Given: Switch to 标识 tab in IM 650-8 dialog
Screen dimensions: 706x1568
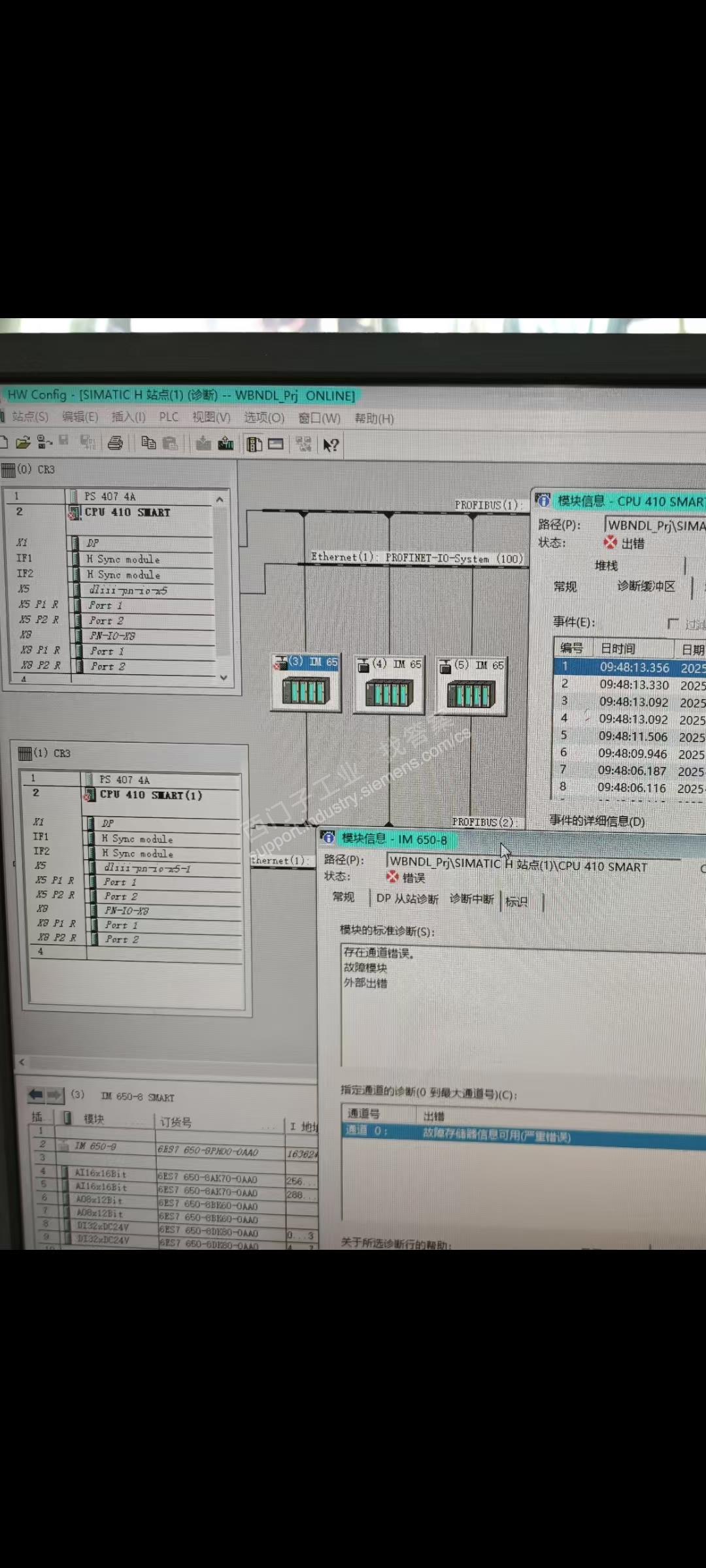Looking at the screenshot, I should (516, 902).
